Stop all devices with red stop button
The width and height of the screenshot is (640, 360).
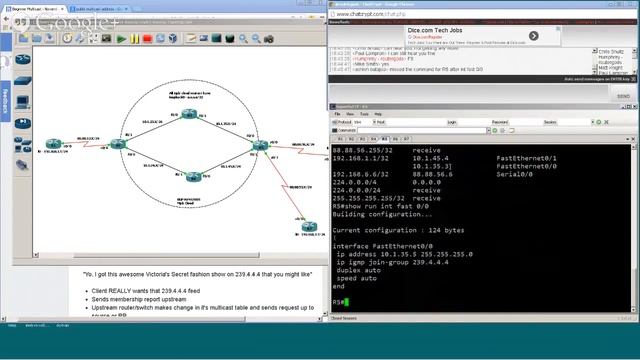(147, 39)
